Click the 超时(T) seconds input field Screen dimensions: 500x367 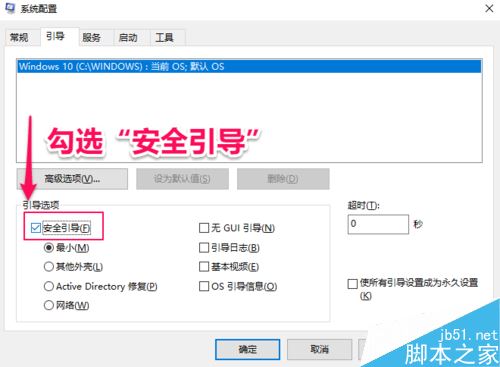[378, 224]
